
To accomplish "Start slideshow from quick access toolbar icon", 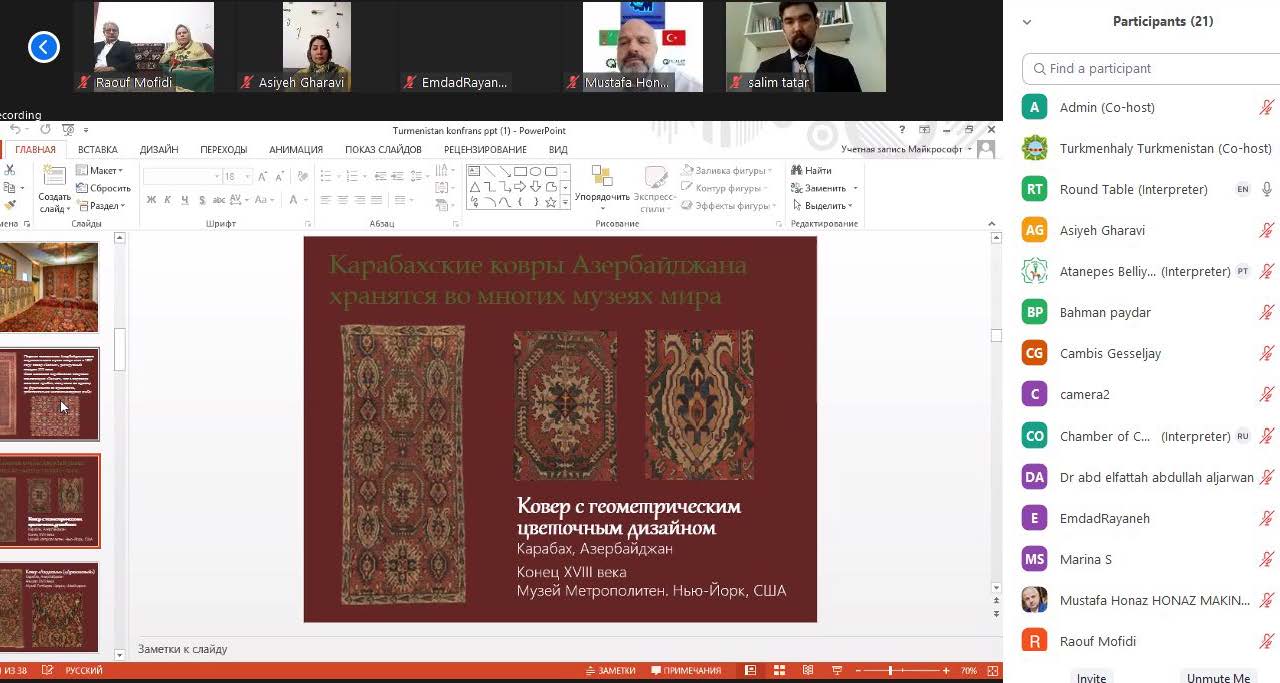I will (x=67, y=130).
